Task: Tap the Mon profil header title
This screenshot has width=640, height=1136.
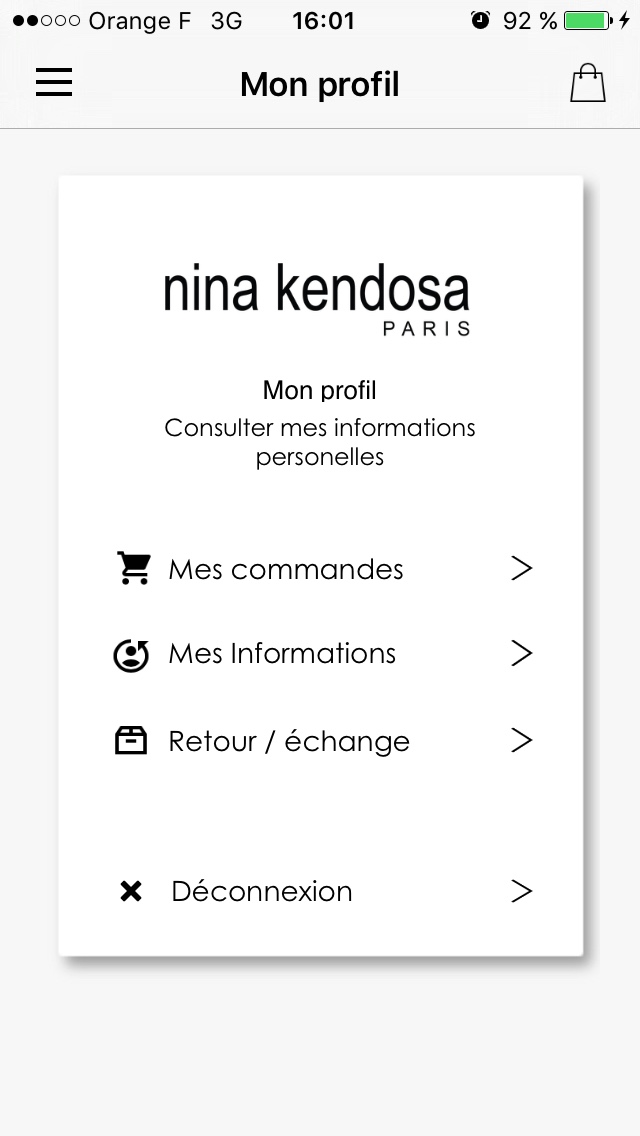Action: click(x=320, y=85)
